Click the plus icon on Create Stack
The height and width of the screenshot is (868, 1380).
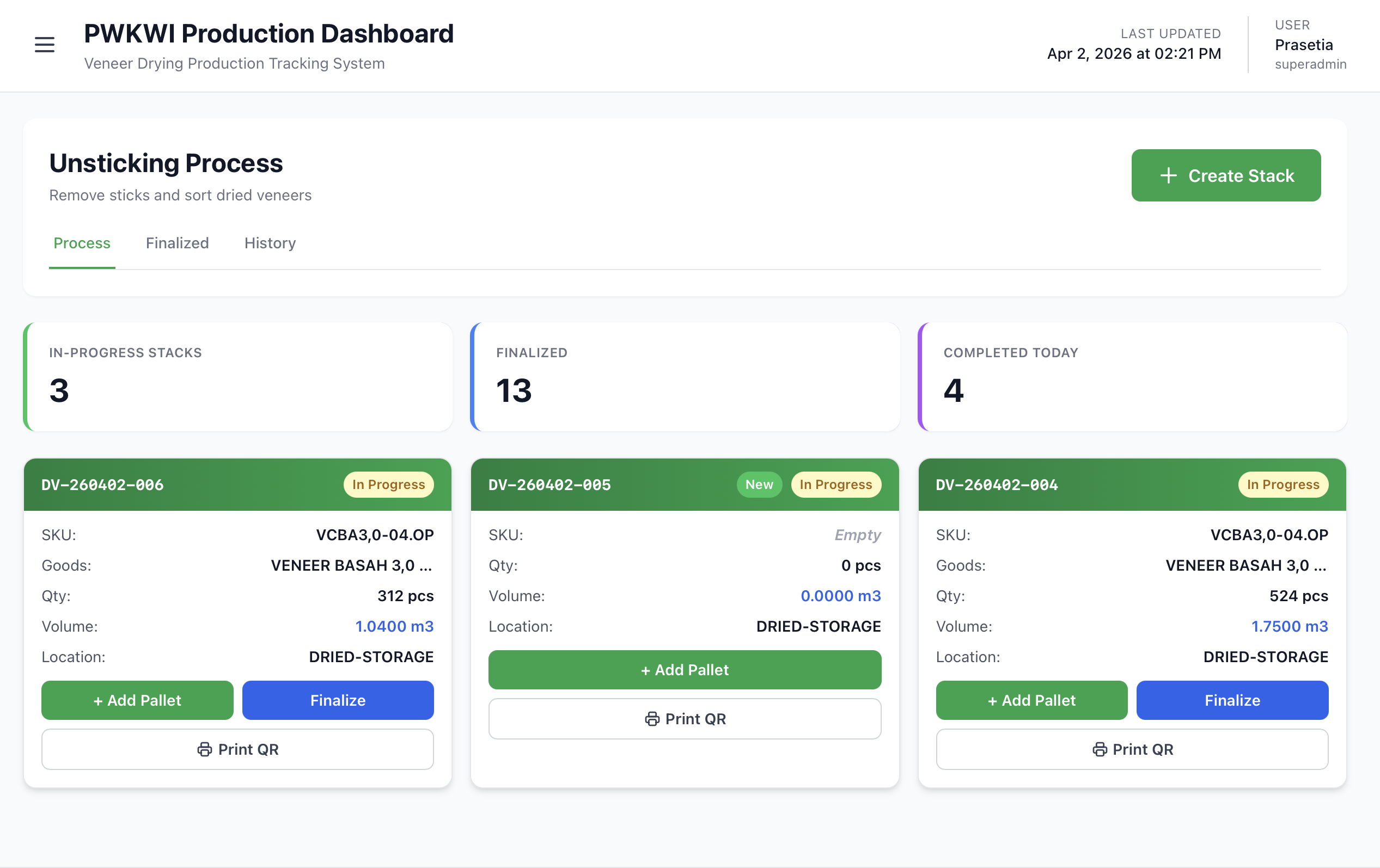[1168, 175]
